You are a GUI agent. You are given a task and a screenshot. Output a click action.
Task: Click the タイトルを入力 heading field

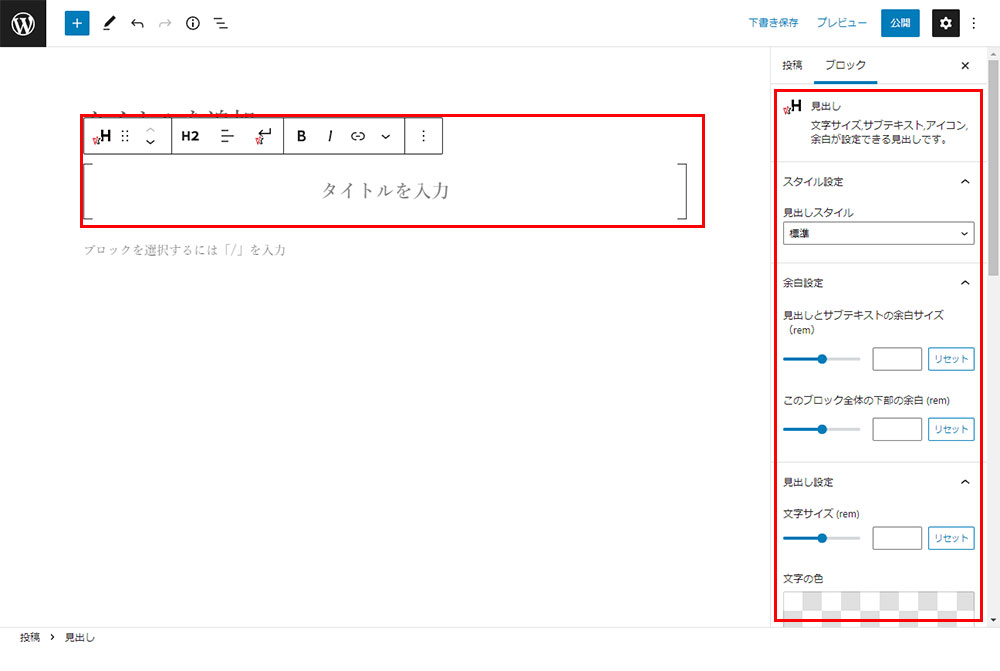coord(385,190)
